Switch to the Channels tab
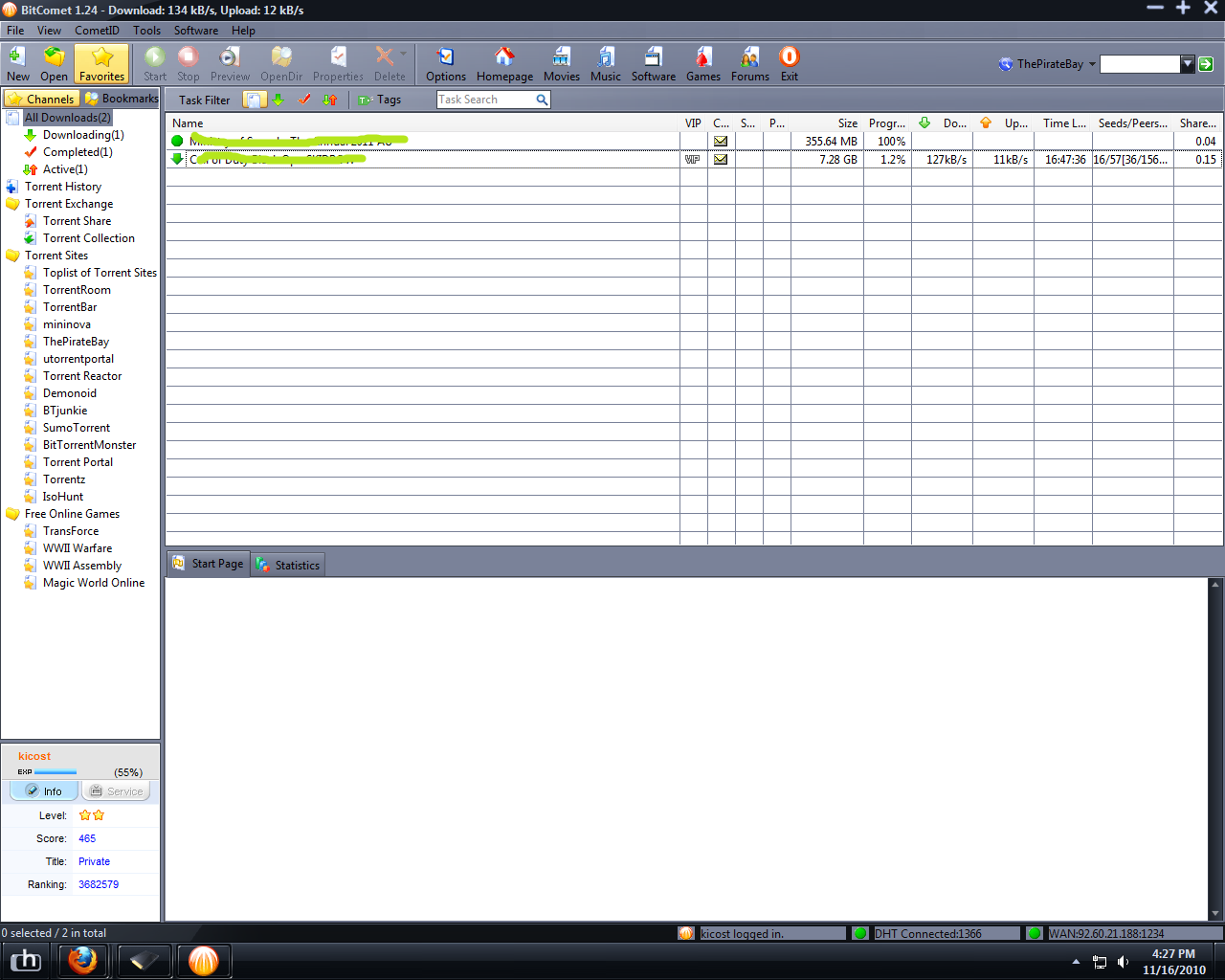This screenshot has height=980, width=1225. (x=41, y=99)
